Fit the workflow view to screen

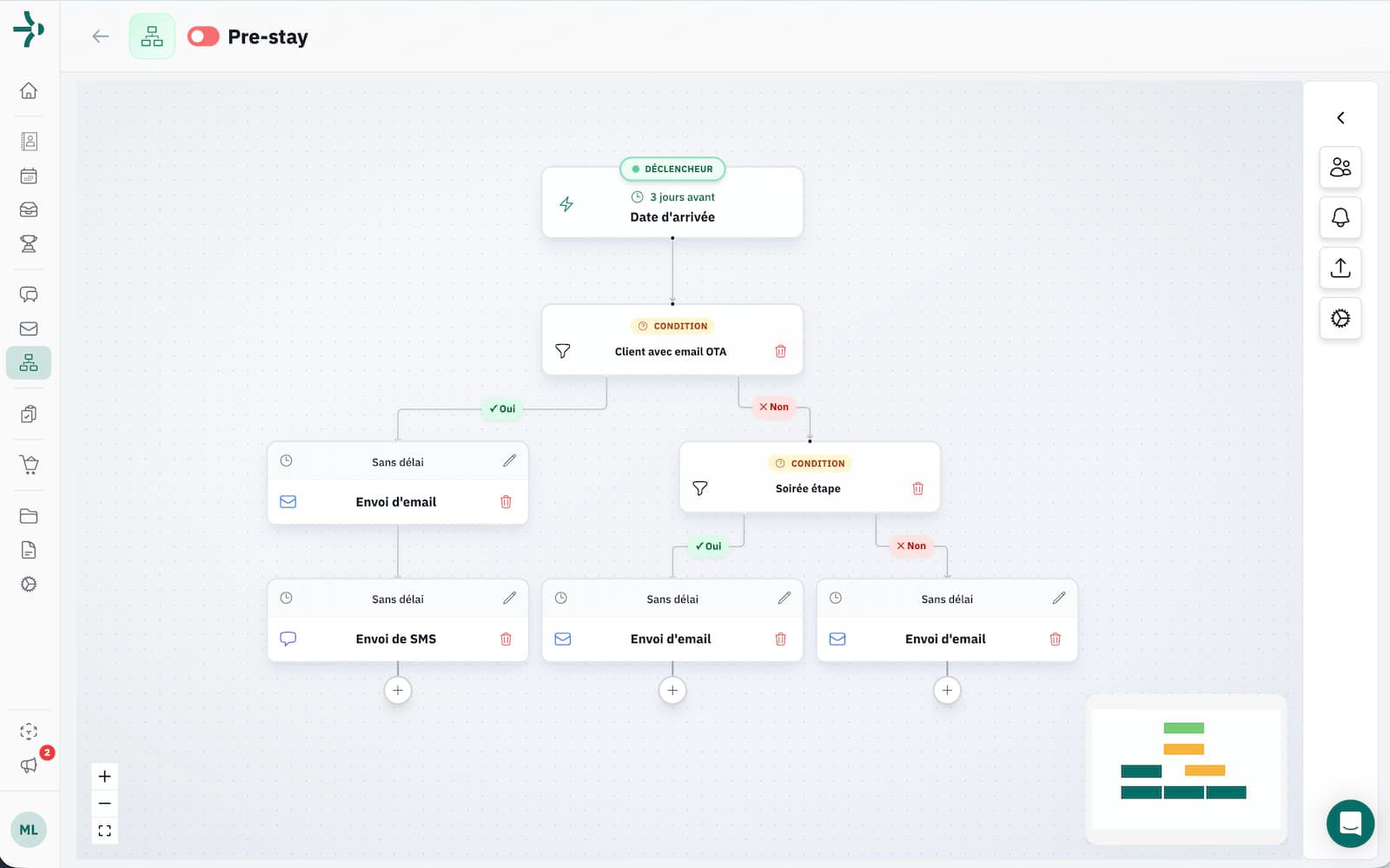[x=105, y=831]
